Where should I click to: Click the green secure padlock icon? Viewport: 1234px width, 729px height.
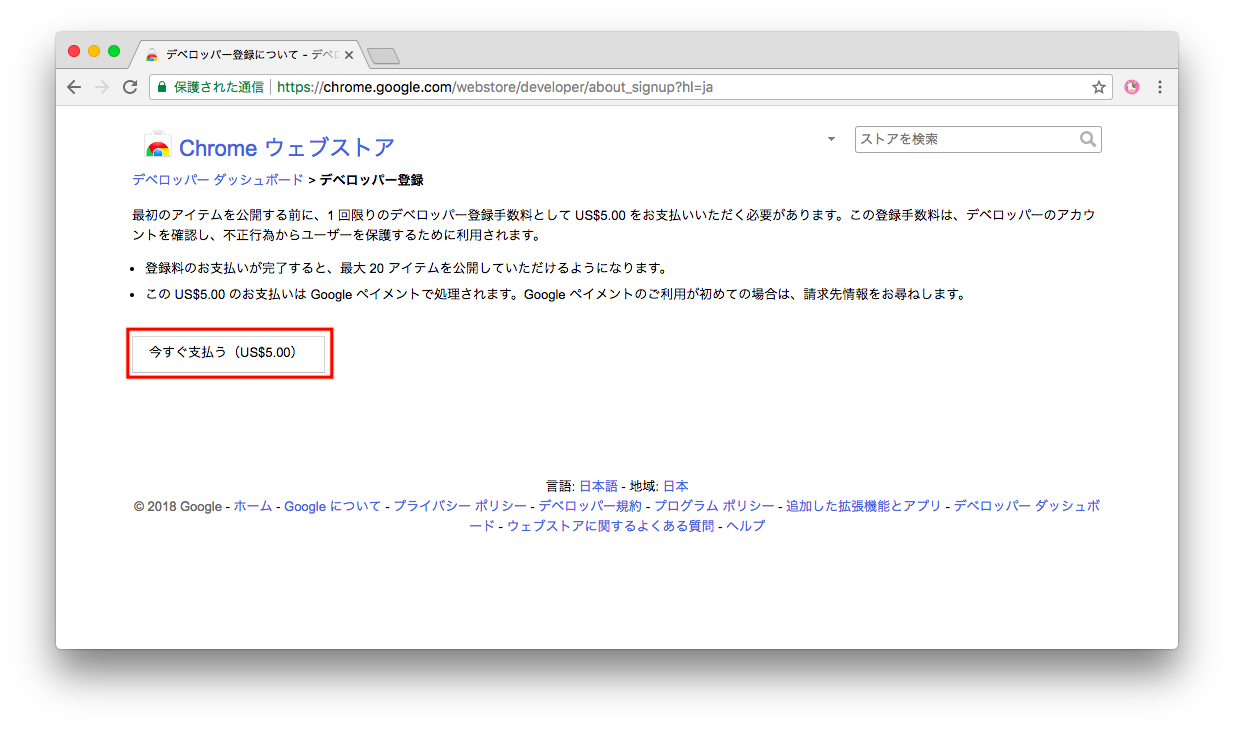(162, 87)
